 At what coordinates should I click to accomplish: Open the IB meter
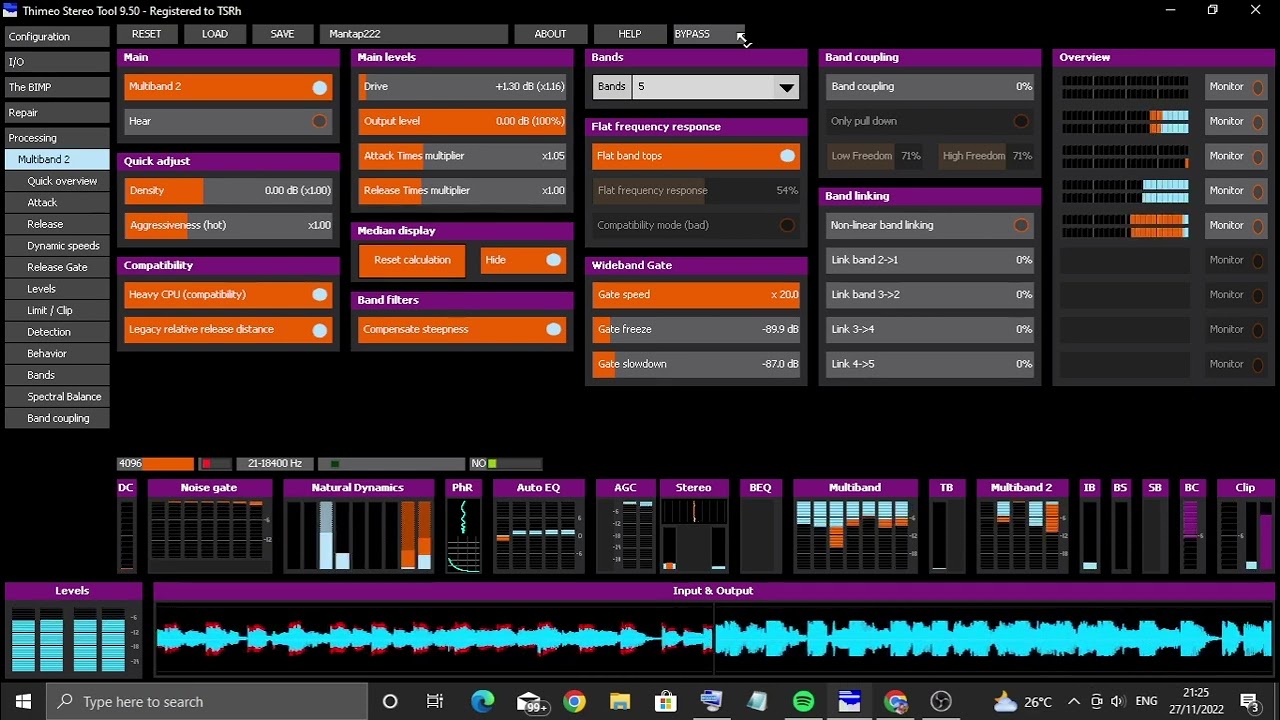[x=1089, y=526]
